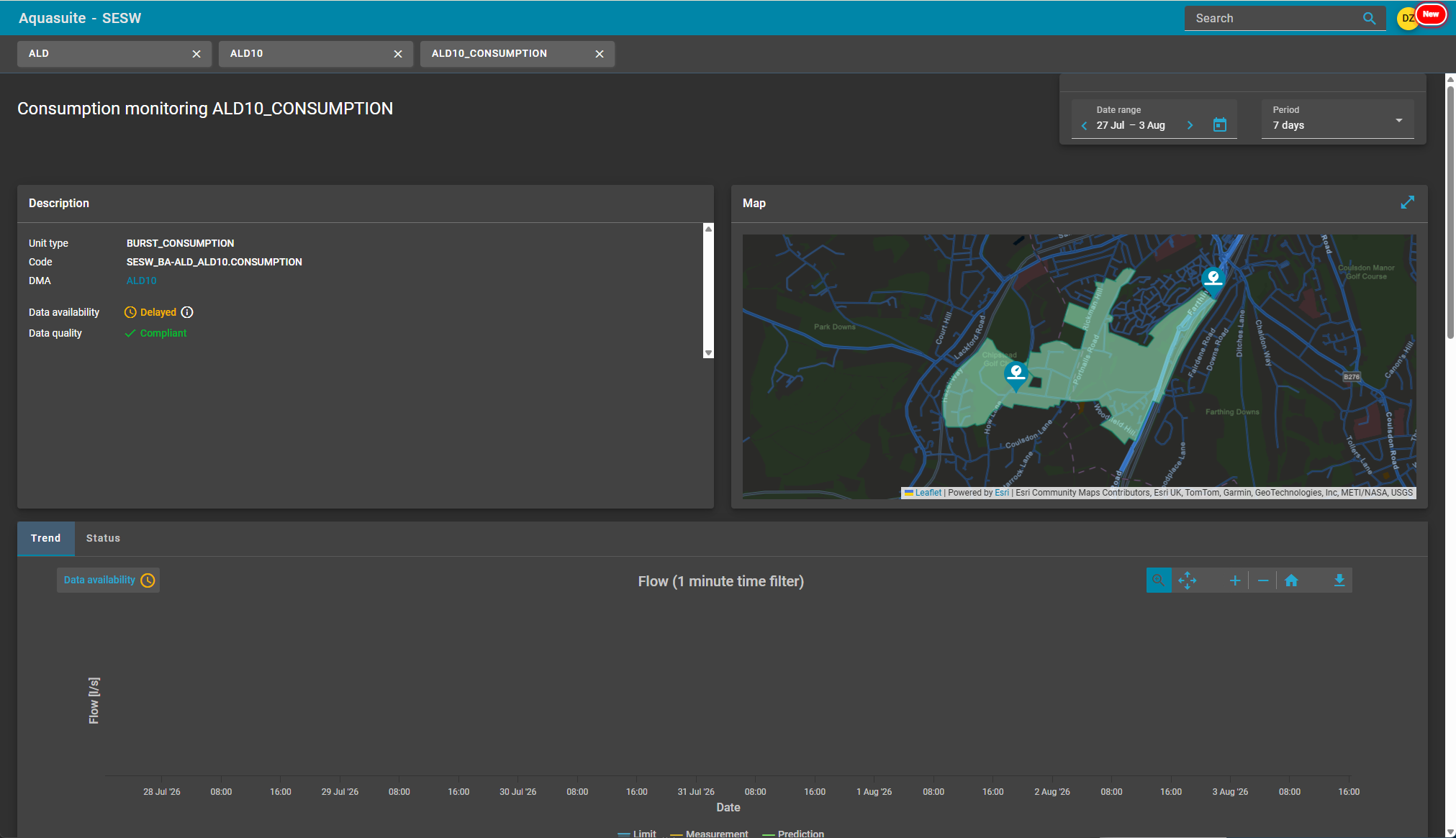The image size is (1456, 838).
Task: Click the date range 27 Jul – 3 Aug
Action: pos(1131,125)
